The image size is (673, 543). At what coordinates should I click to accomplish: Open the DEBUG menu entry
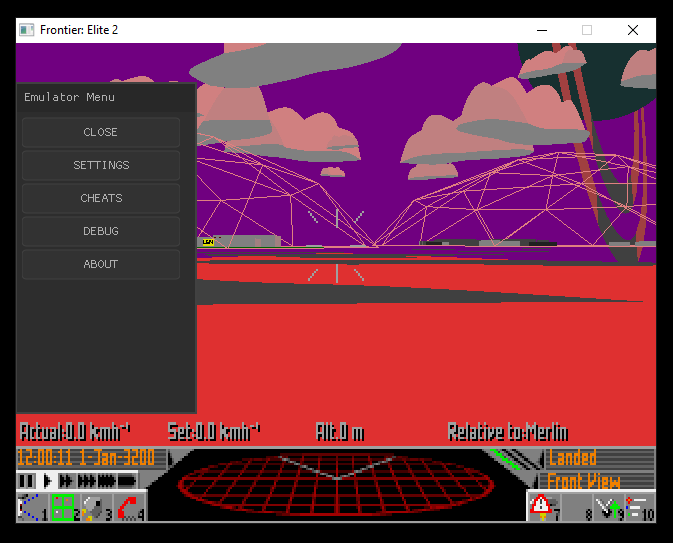pyautogui.click(x=101, y=231)
